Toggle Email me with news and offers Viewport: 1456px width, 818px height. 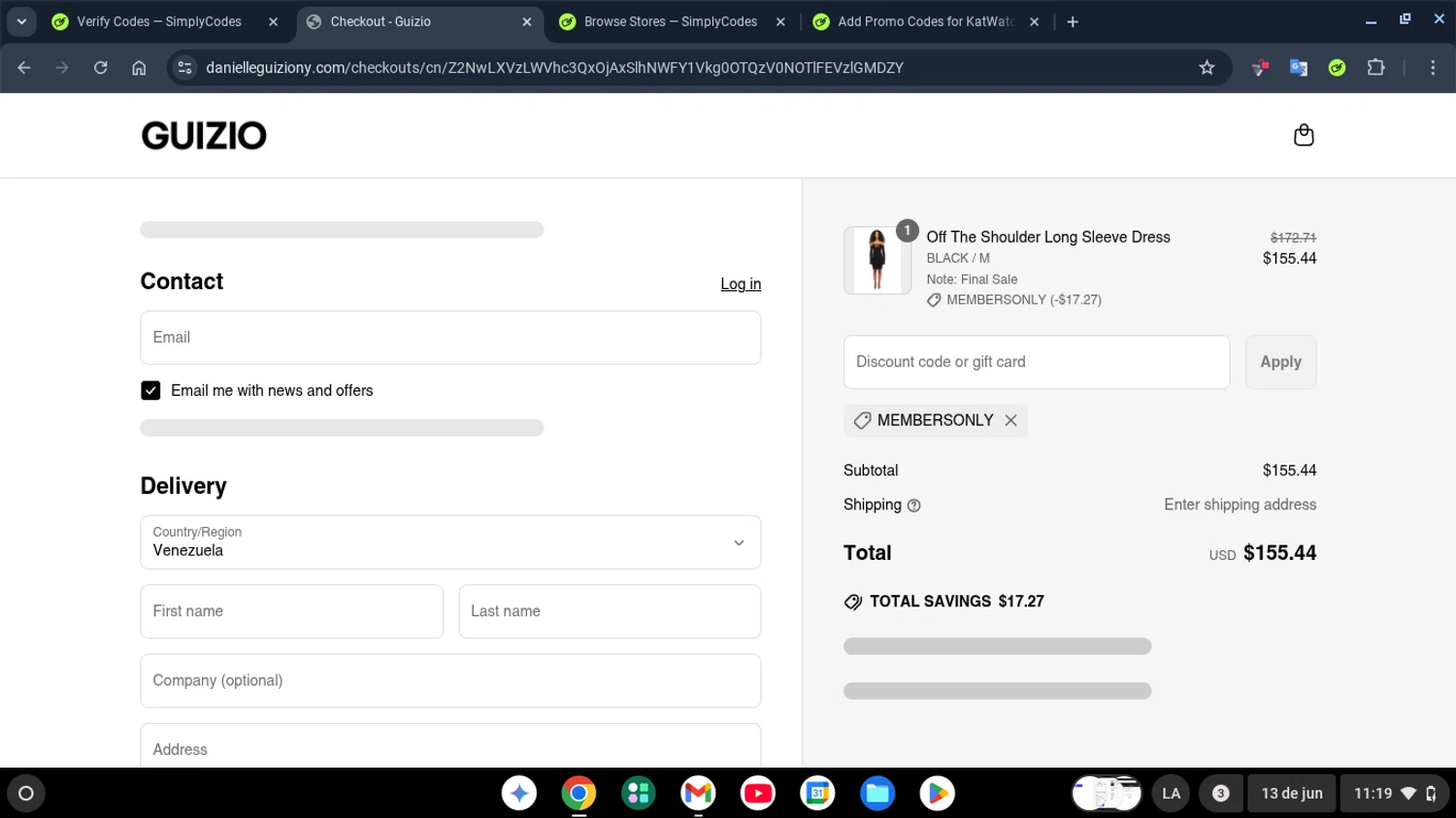(150, 390)
